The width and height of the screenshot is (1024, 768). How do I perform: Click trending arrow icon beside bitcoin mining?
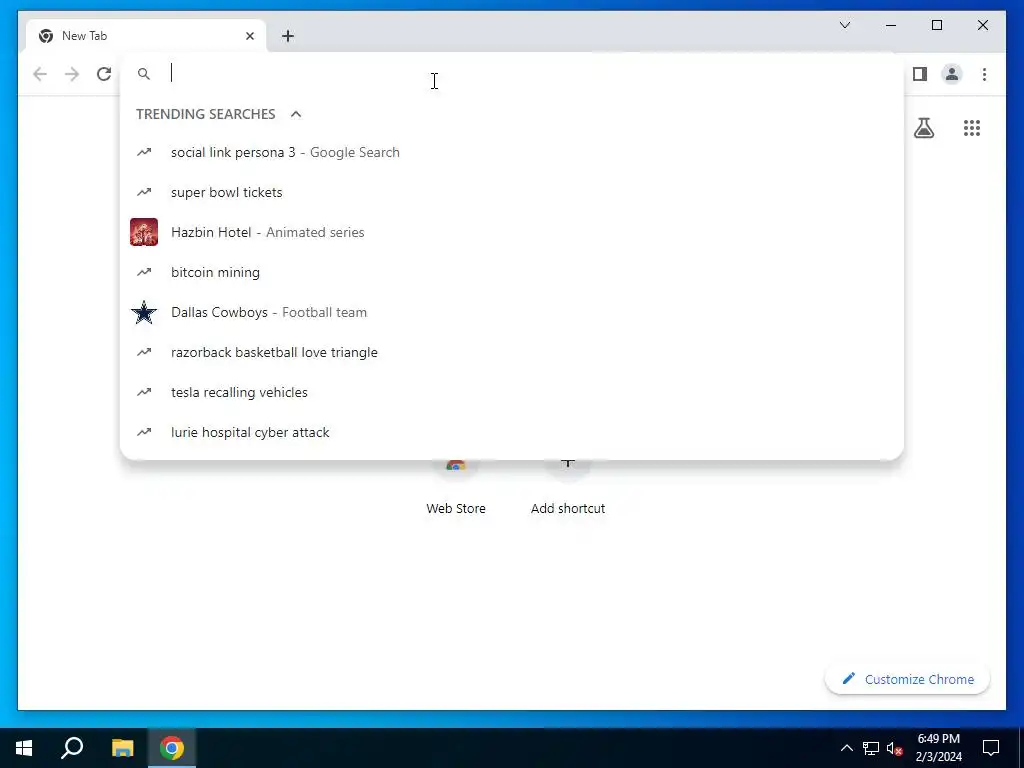144,272
